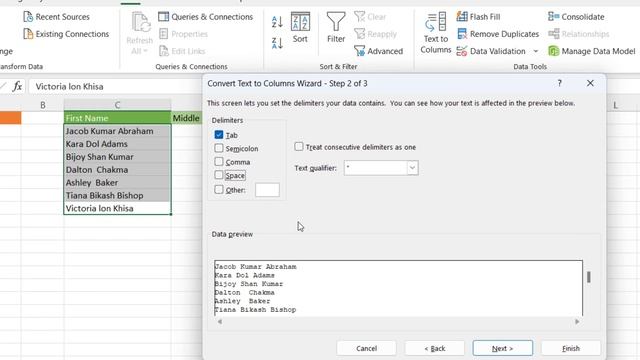Clear the current filter

coord(370,17)
